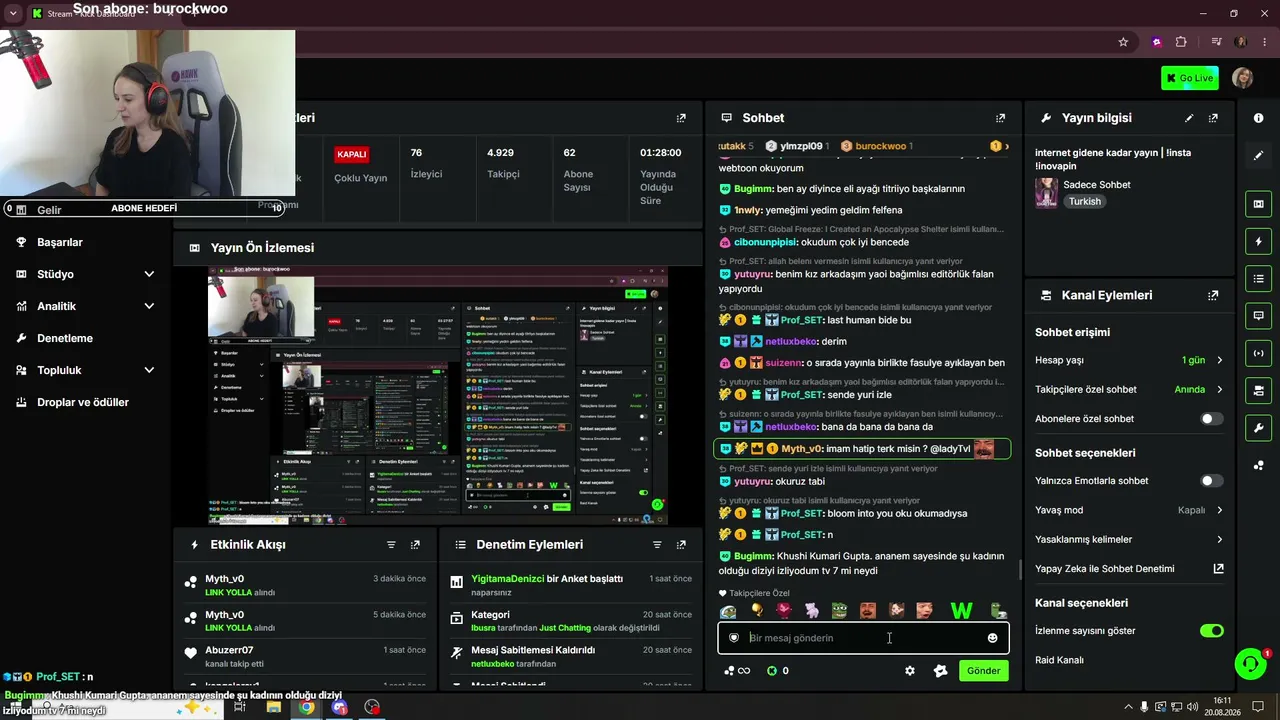Toggle the stream preview panel icon
Image resolution: width=1280 pixels, height=720 pixels.
[x=1258, y=204]
